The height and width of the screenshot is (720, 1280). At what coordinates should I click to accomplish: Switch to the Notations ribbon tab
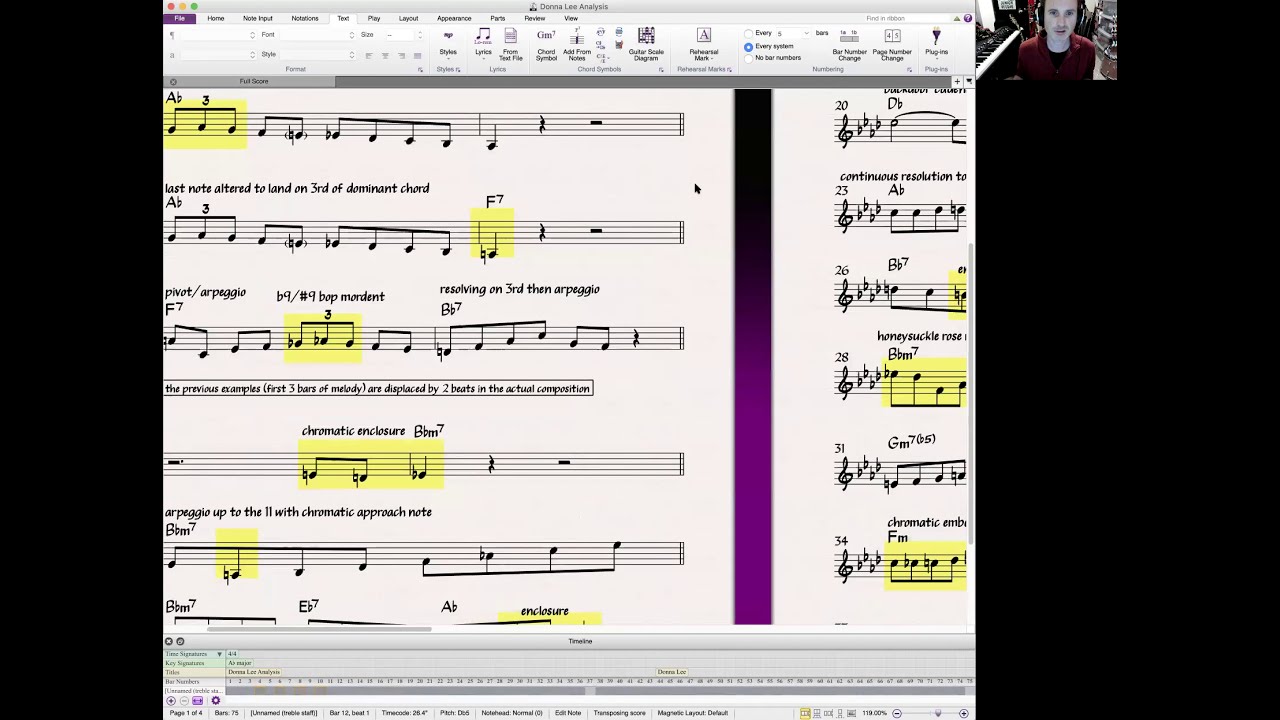pyautogui.click(x=305, y=18)
